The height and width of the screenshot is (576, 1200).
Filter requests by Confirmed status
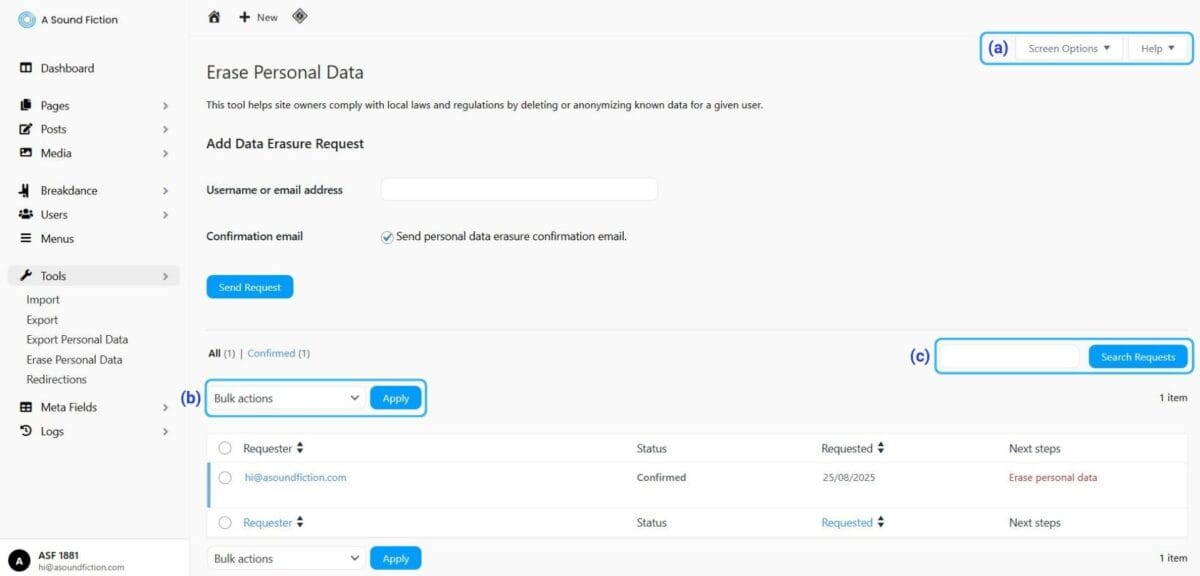[x=271, y=353]
